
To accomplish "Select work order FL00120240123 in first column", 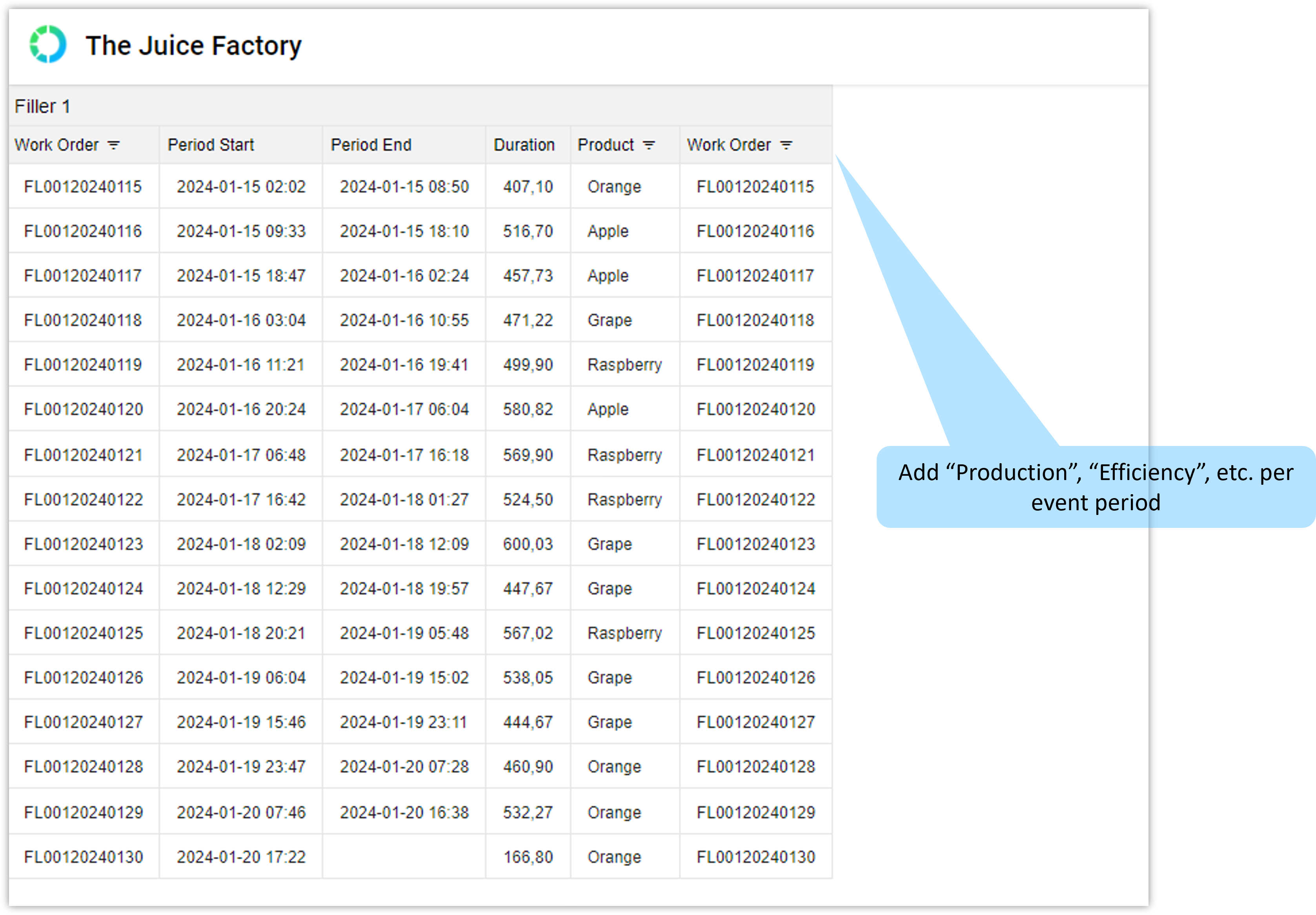I will click(84, 544).
